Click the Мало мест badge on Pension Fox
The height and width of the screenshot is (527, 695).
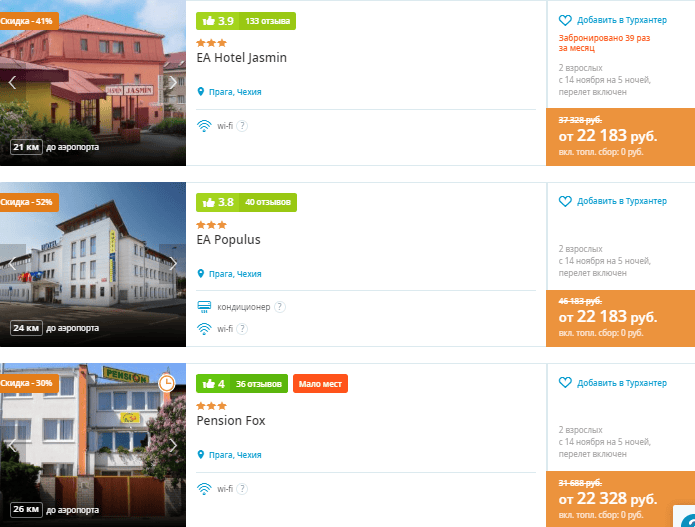[x=320, y=384]
